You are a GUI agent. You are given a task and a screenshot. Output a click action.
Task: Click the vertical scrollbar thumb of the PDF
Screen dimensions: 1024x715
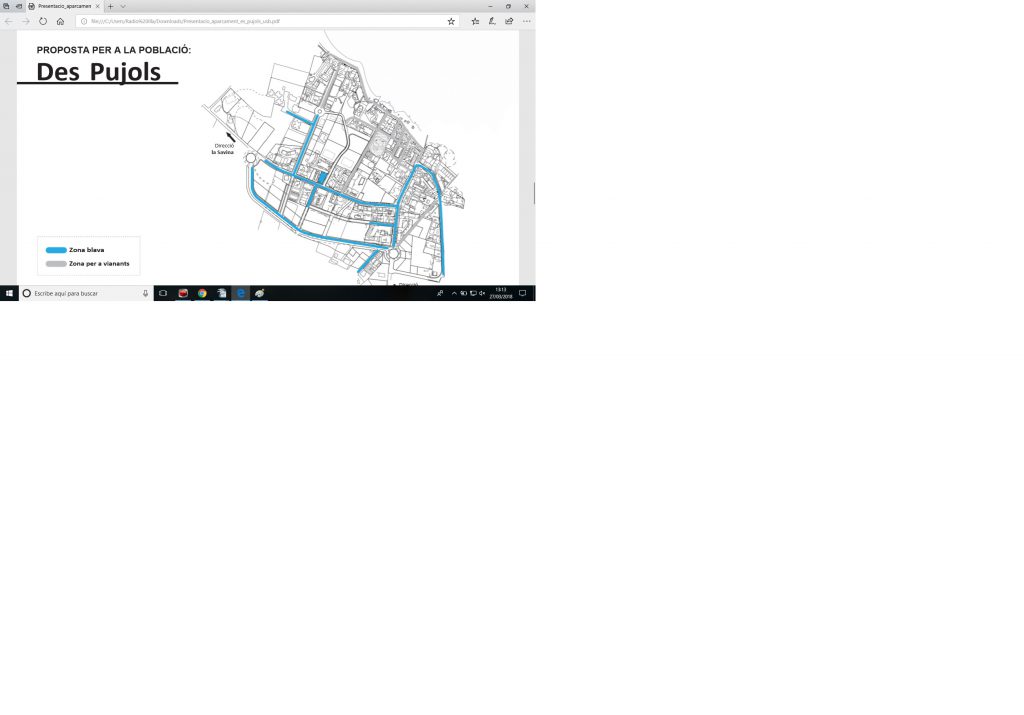point(534,193)
